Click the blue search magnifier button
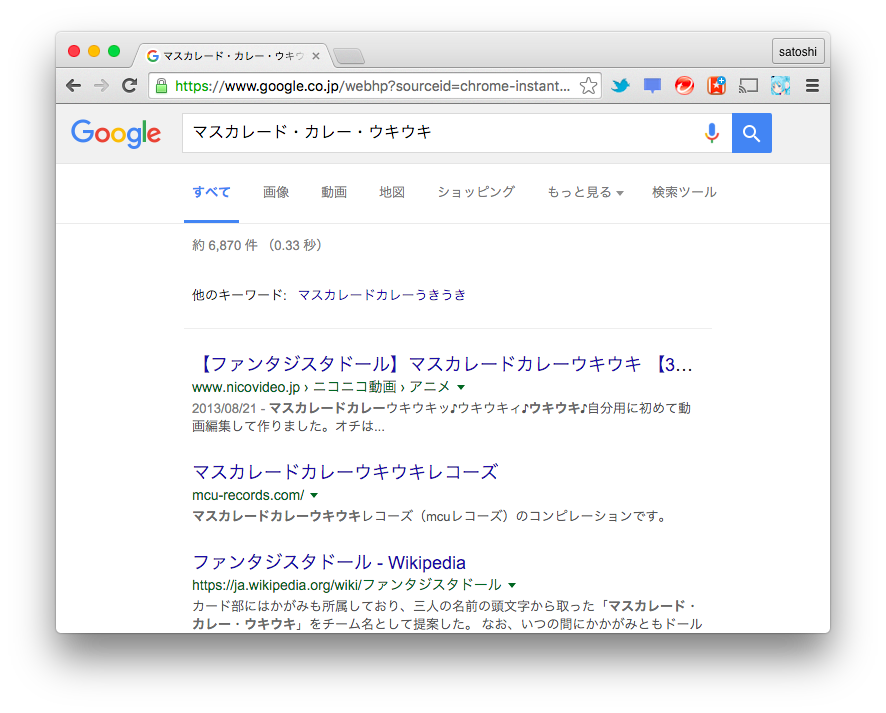This screenshot has width=886, height=713. [x=752, y=133]
